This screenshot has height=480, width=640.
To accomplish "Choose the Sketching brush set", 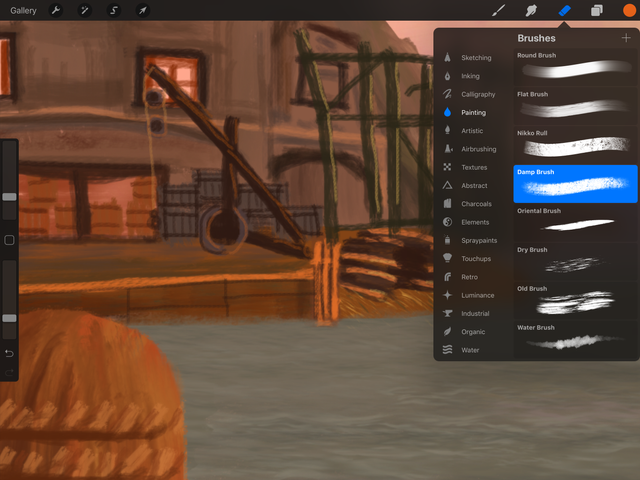I will coord(470,58).
